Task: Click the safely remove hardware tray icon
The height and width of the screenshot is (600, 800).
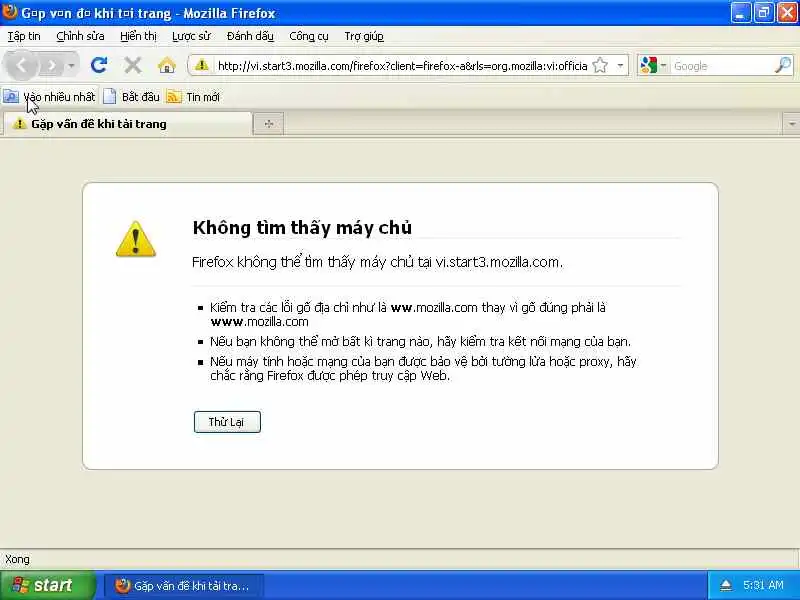Action: 726,585
